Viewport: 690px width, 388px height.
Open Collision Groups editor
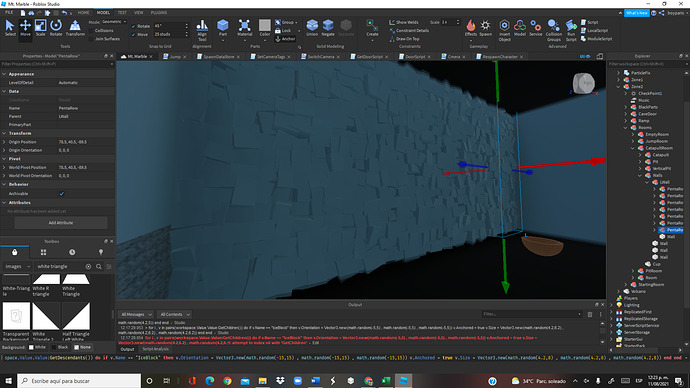point(554,30)
